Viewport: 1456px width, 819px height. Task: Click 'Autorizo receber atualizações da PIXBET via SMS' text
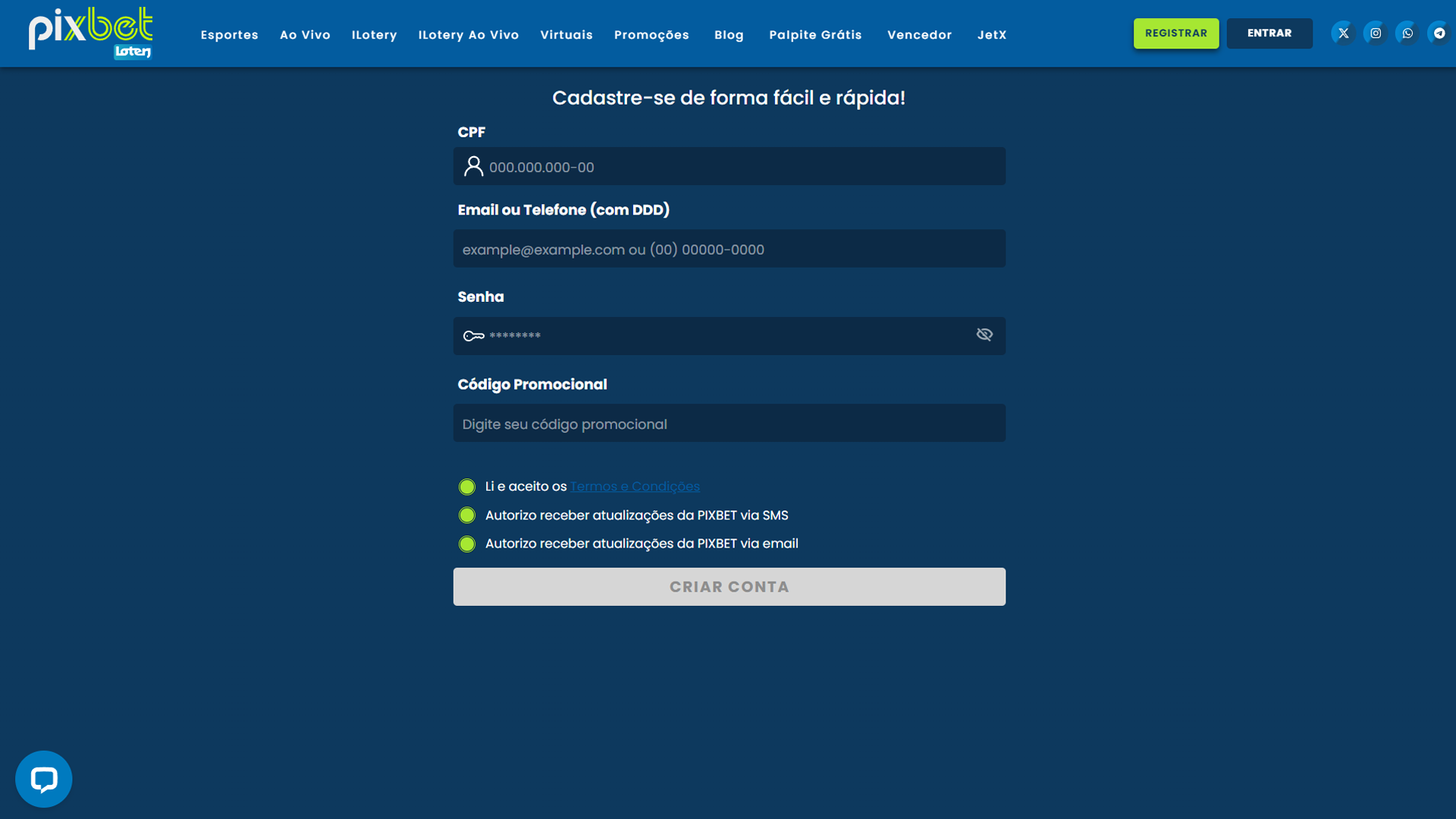point(637,516)
